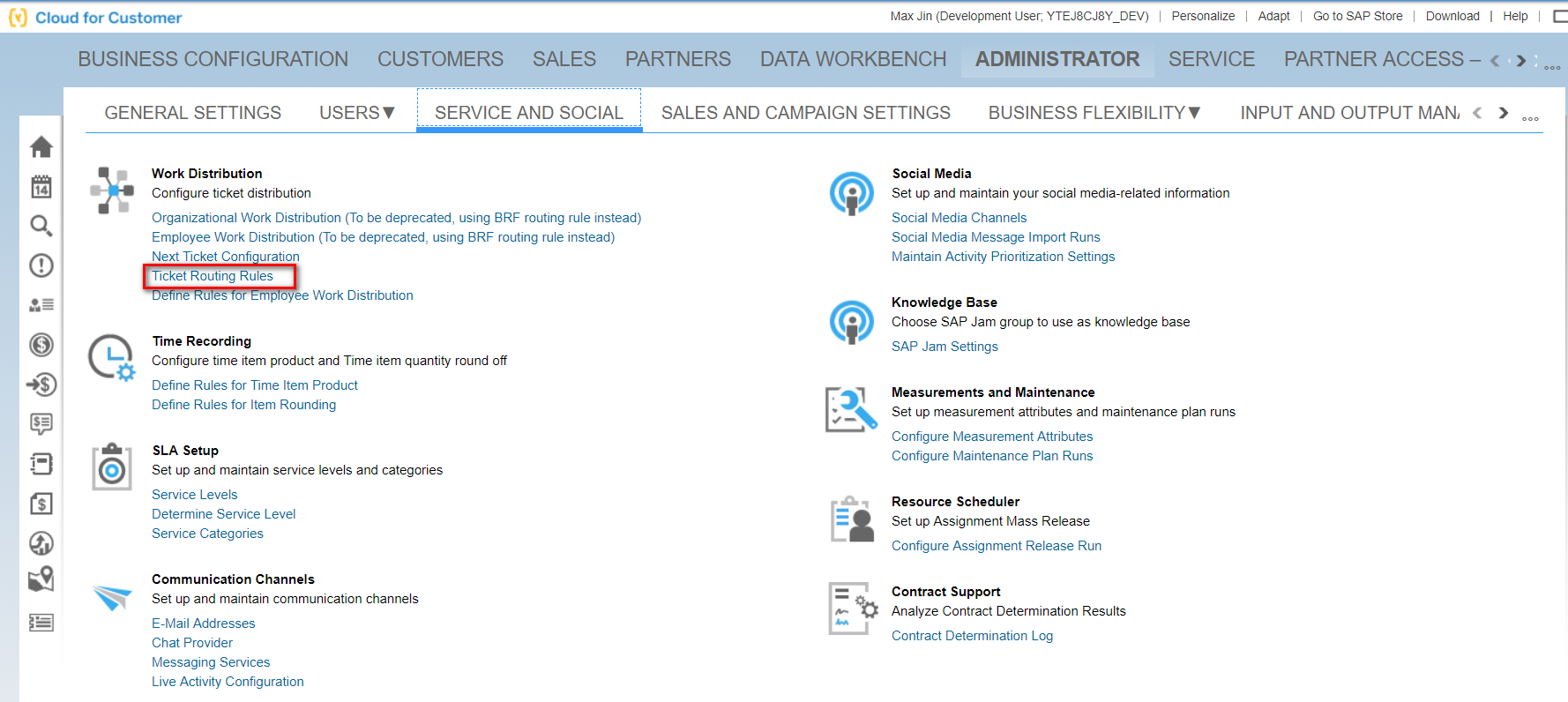Click the Cloud for Customer logo icon
The height and width of the screenshot is (702, 1568).
[18, 18]
